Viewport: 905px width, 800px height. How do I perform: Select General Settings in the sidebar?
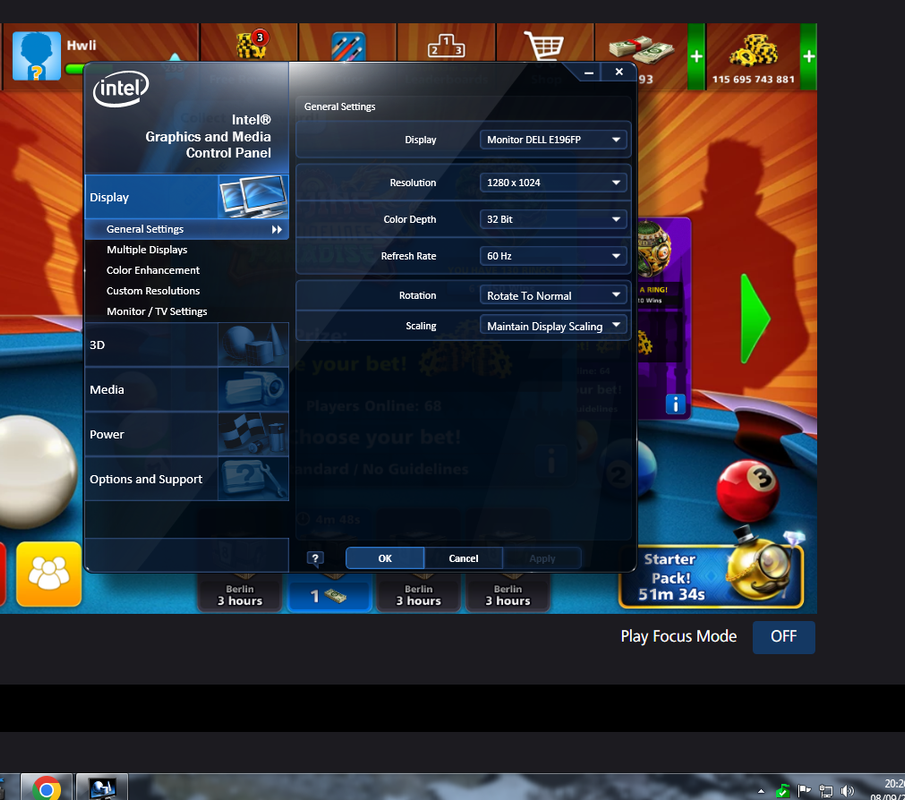[186, 229]
